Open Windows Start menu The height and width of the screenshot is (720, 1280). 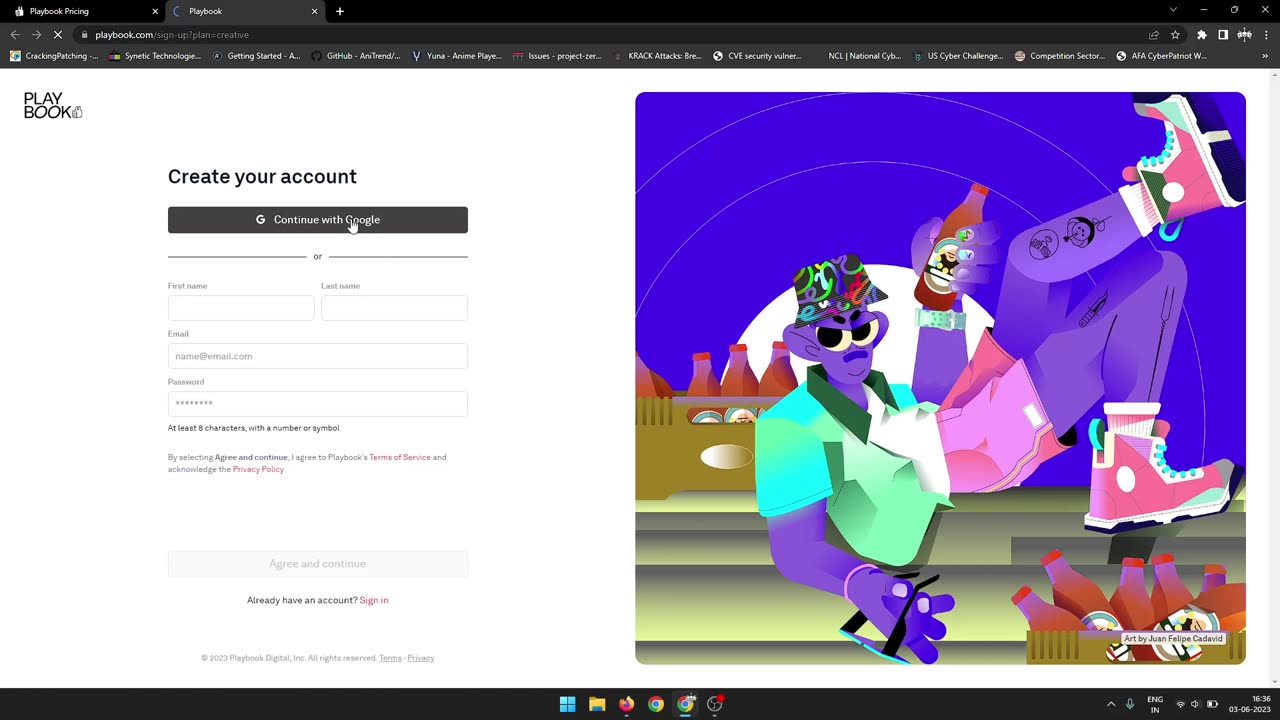567,704
